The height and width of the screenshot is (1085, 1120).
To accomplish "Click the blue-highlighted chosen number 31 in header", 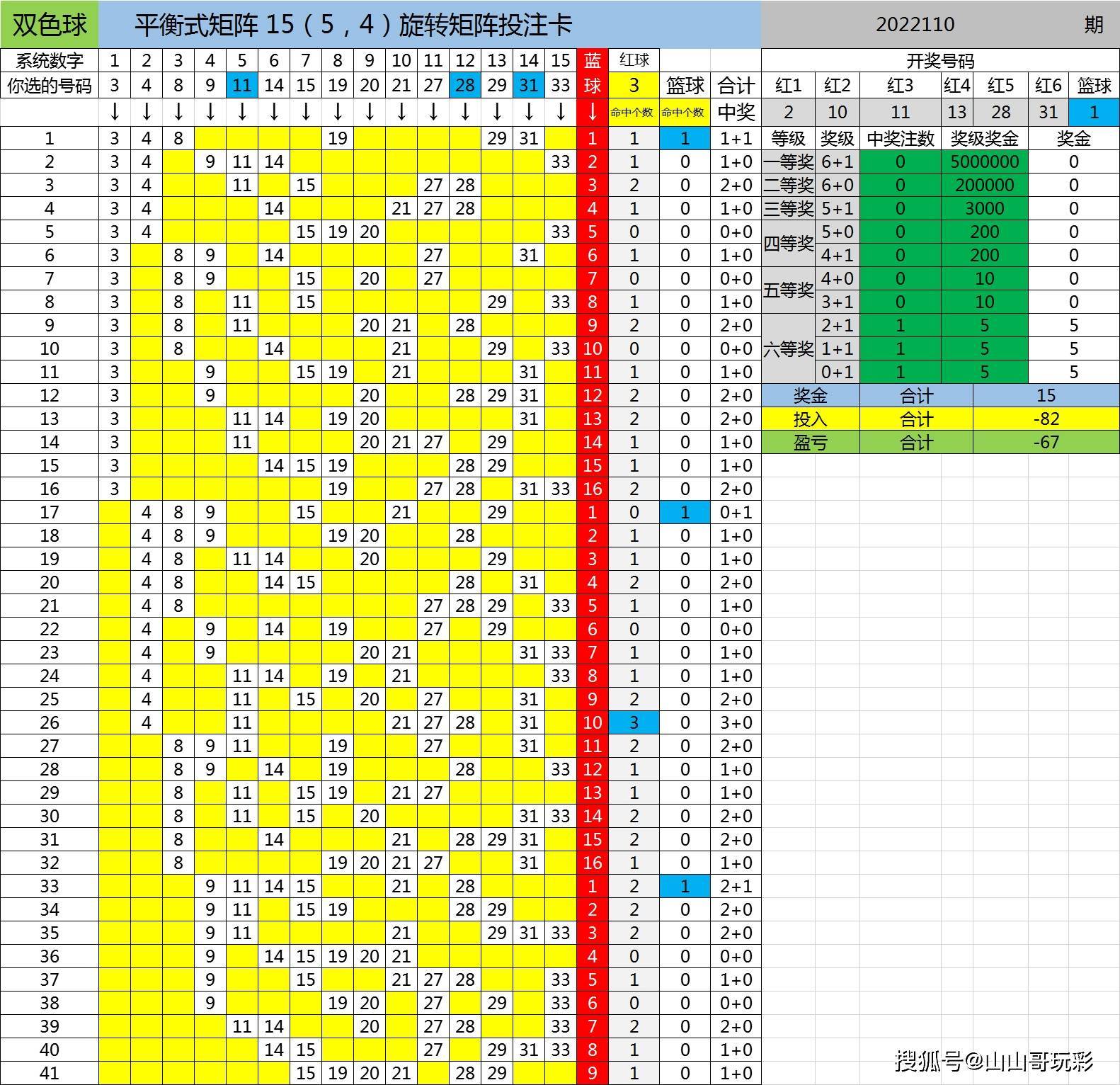I will (529, 86).
